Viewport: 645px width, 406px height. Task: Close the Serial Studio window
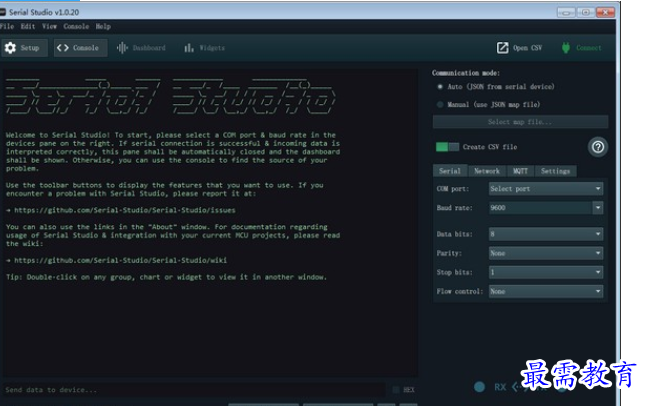[605, 12]
